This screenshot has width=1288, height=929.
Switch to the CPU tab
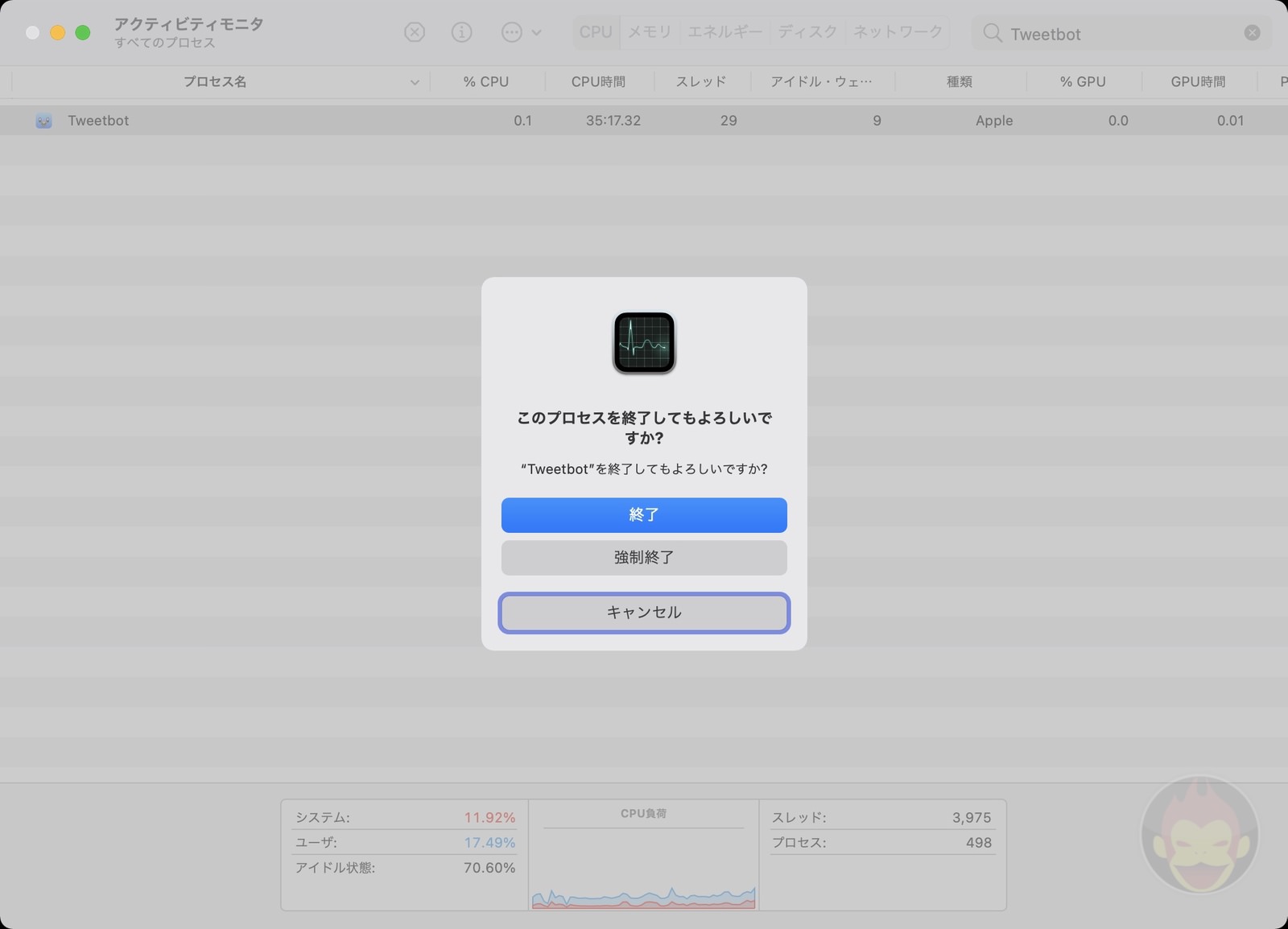tap(596, 32)
